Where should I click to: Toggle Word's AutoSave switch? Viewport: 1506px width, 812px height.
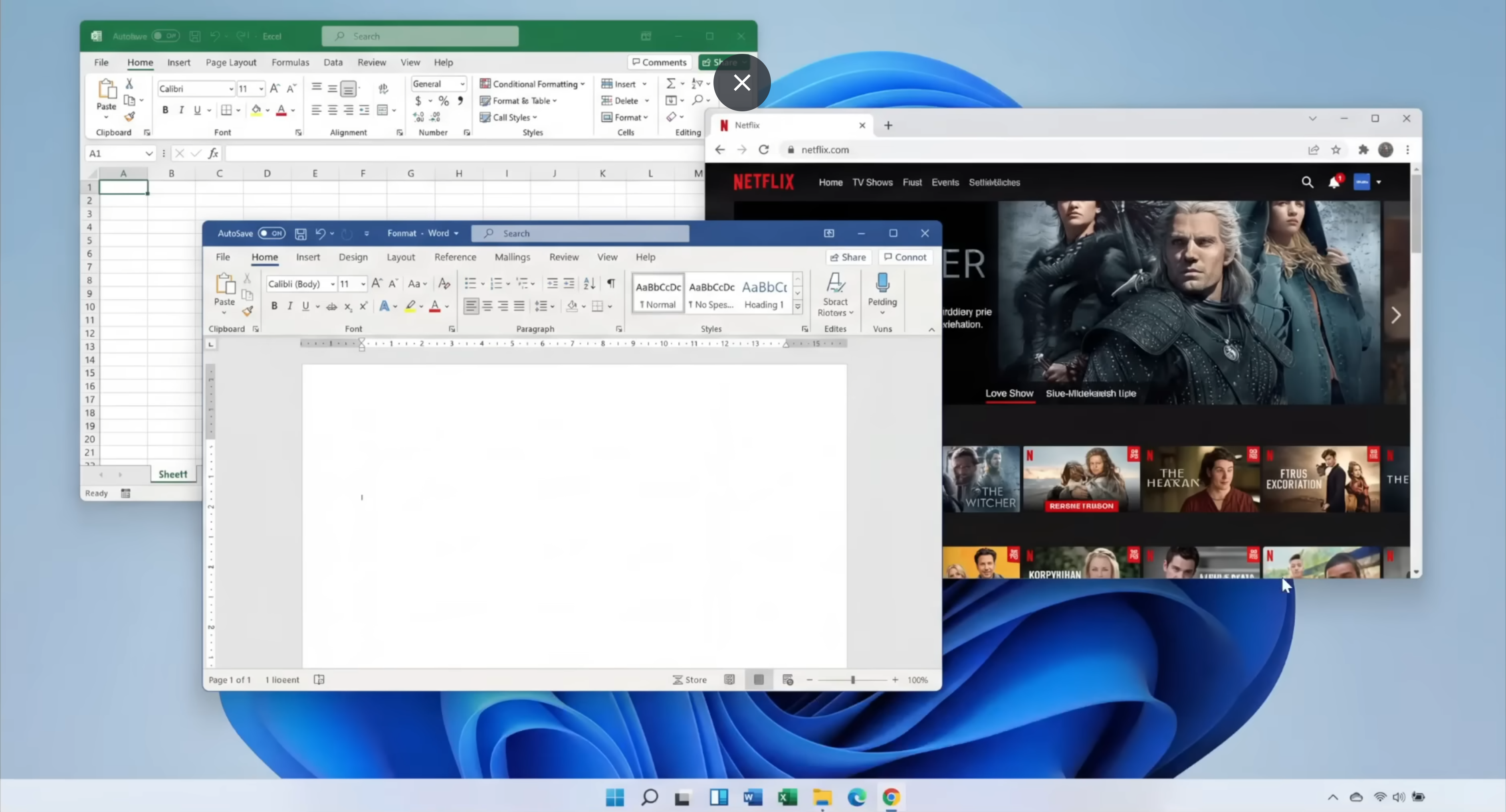[x=272, y=233]
